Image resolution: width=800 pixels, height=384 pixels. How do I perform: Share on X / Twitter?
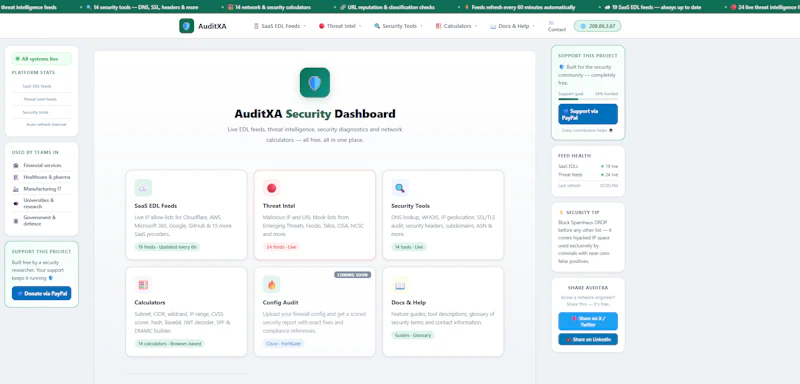(x=588, y=321)
